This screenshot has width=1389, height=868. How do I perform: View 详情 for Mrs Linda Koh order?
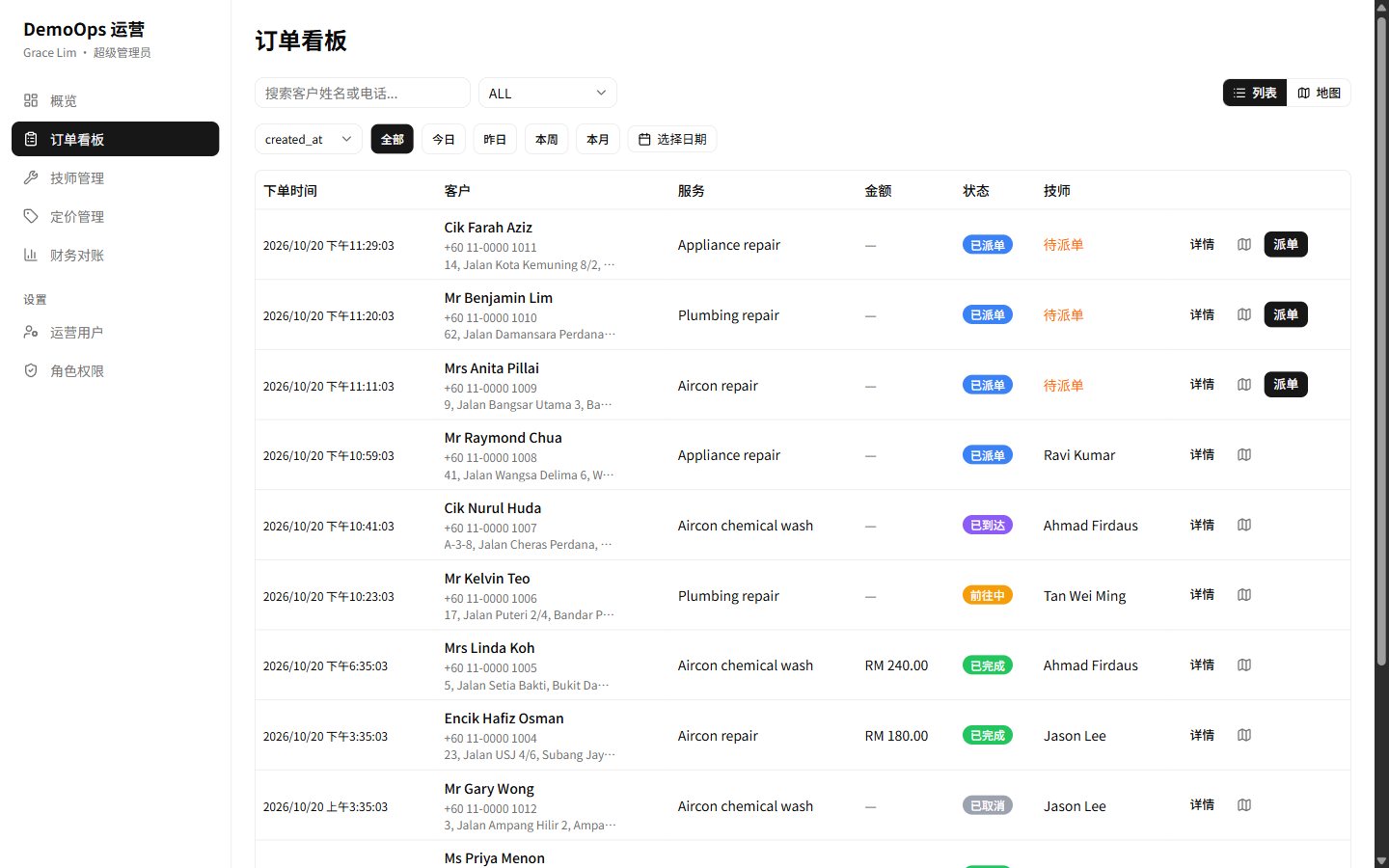[1202, 665]
